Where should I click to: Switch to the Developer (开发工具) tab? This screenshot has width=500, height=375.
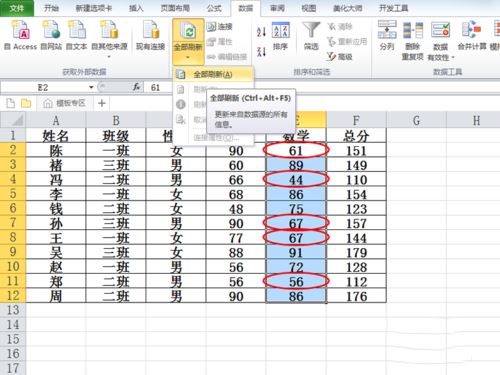coord(393,8)
